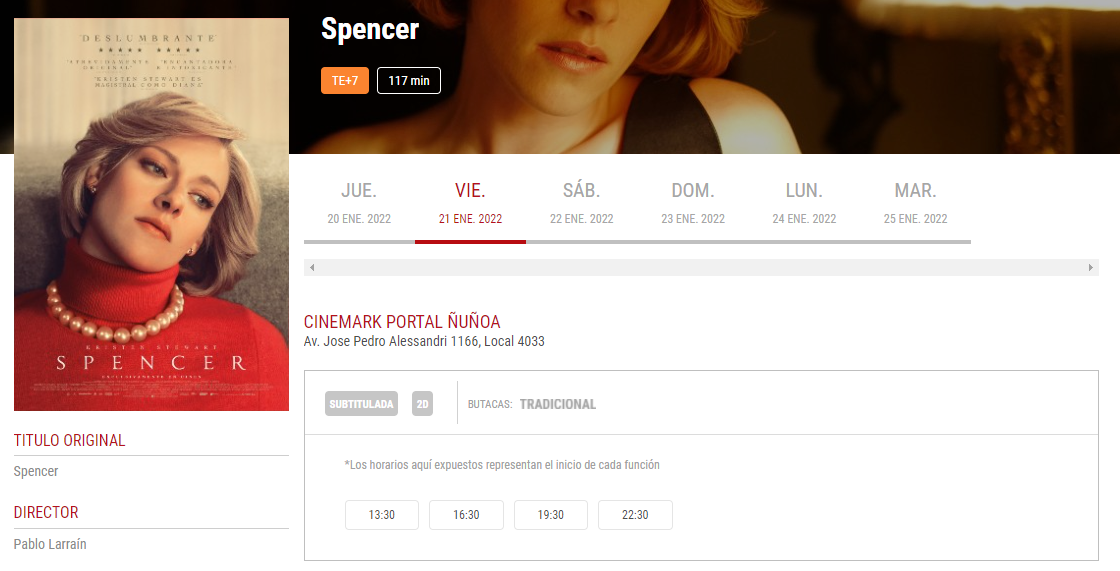Screen dimensions: 1120x571
Task: Open the Spencer movie poster image
Action: pyautogui.click(x=151, y=214)
